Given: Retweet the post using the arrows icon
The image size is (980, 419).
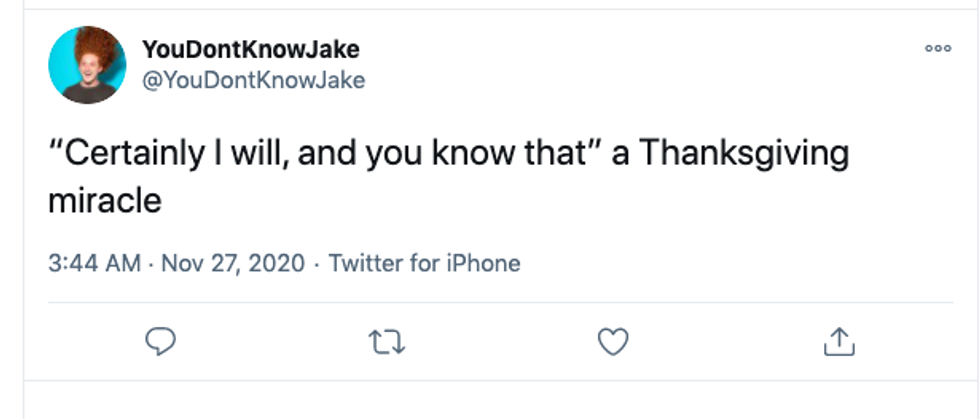Looking at the screenshot, I should tap(387, 343).
